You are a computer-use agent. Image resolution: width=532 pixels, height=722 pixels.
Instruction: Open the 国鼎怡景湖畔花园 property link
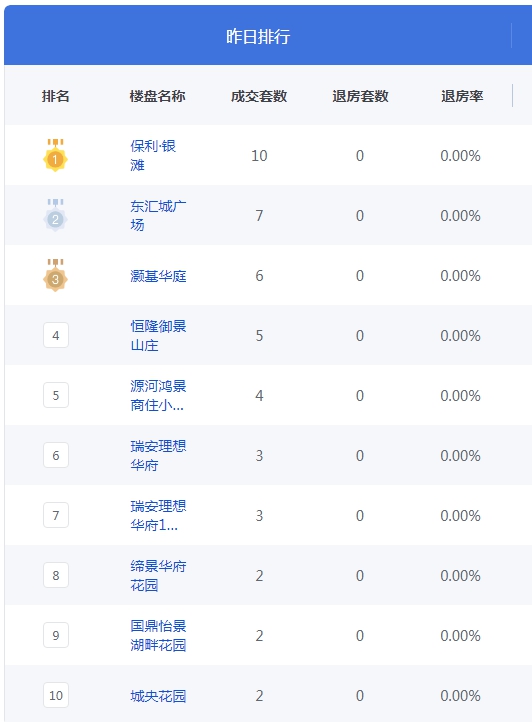[158, 635]
